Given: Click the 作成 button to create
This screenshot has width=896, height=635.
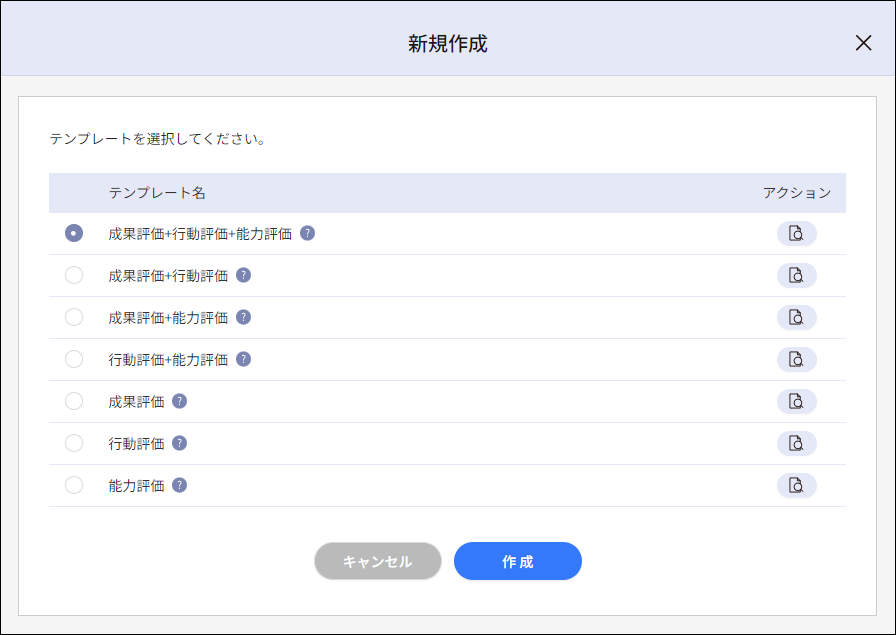Looking at the screenshot, I should coord(517,561).
